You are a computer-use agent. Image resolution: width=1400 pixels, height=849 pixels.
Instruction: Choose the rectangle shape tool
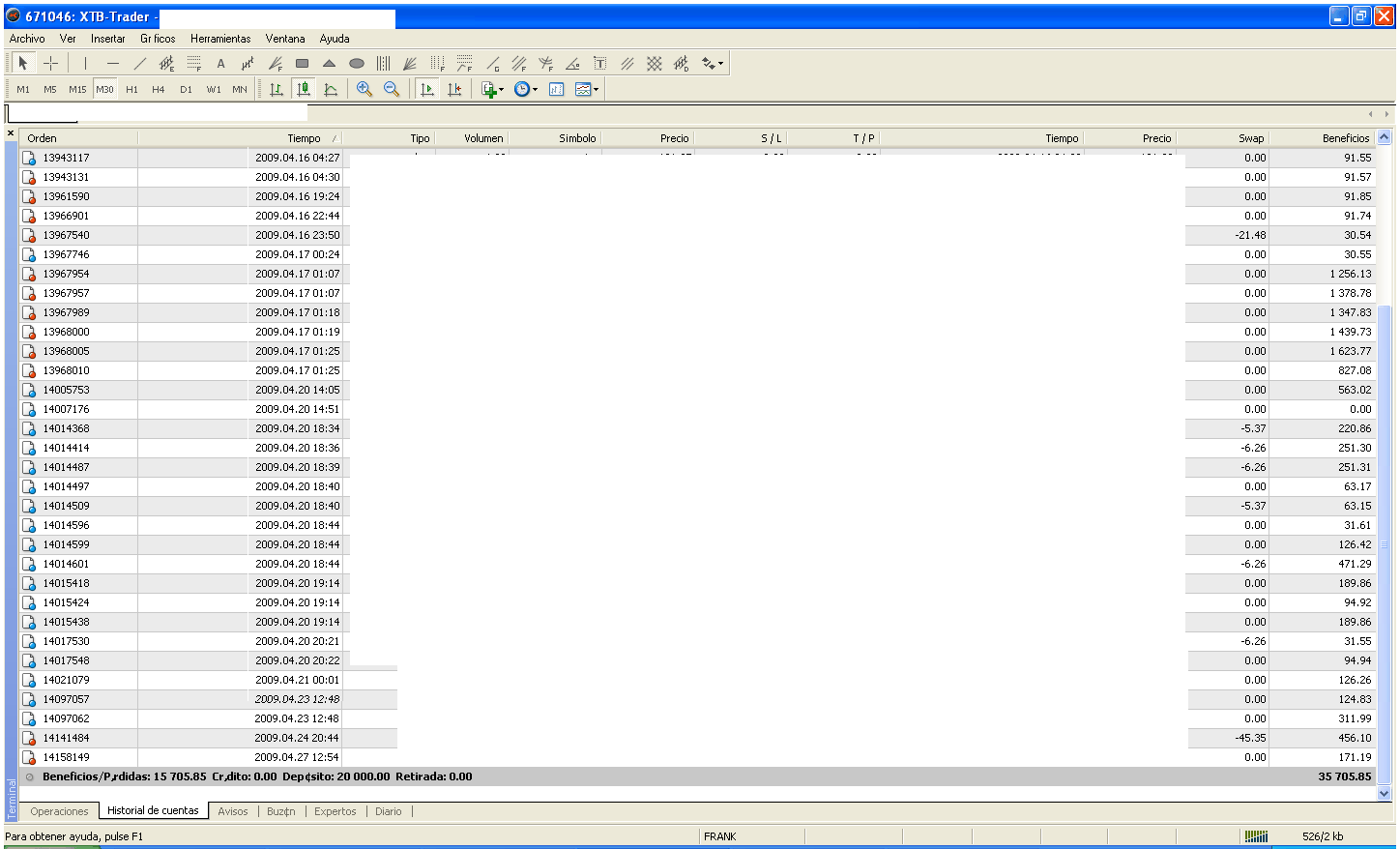coord(302,64)
